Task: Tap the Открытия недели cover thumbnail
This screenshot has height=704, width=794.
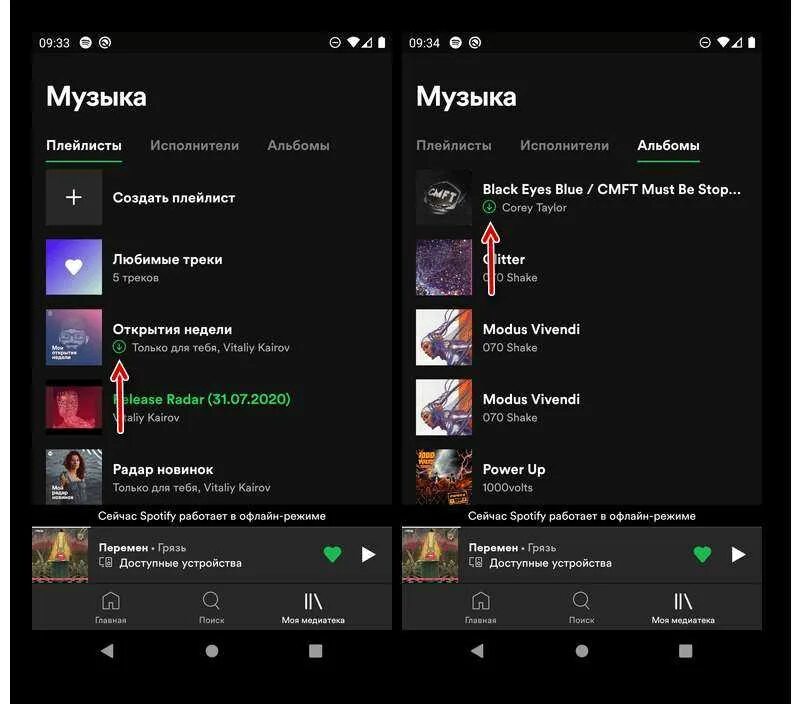Action: click(74, 337)
